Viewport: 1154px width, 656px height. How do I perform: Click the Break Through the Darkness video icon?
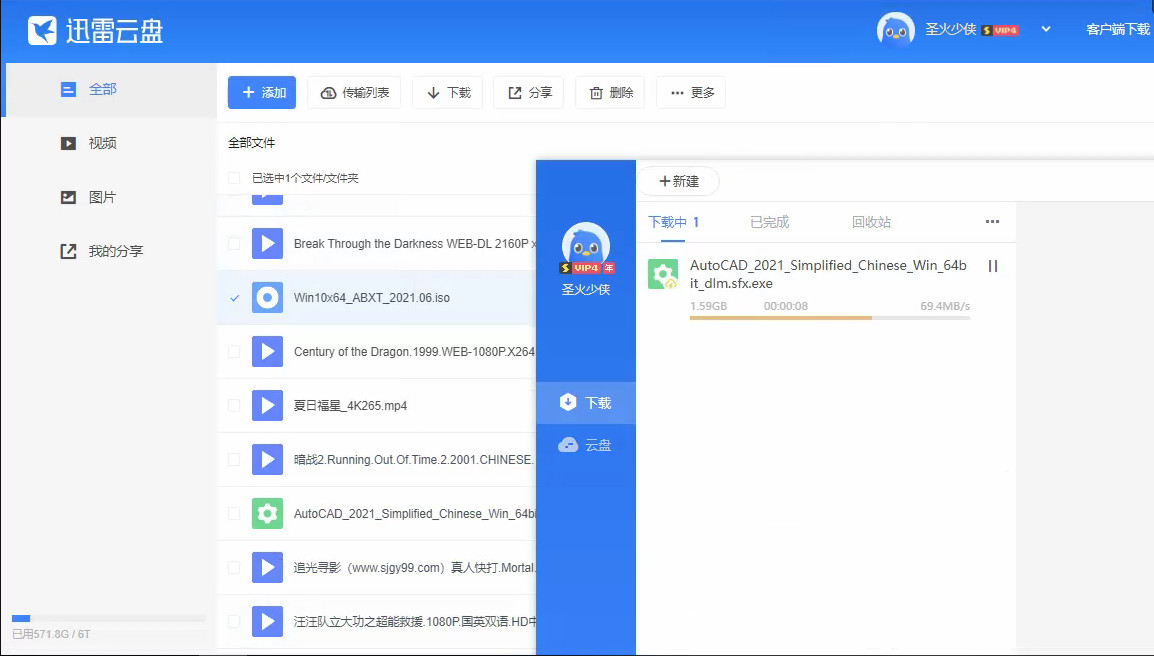[x=267, y=244]
